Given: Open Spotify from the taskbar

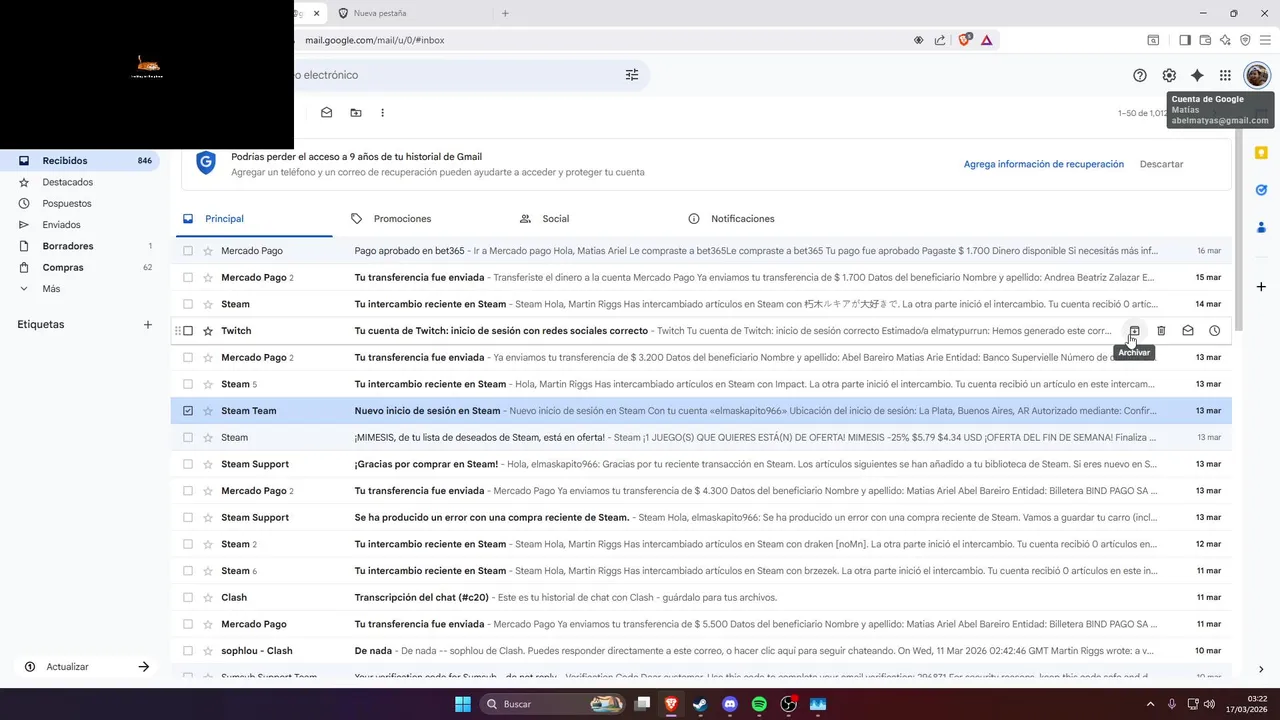Looking at the screenshot, I should pos(759,704).
